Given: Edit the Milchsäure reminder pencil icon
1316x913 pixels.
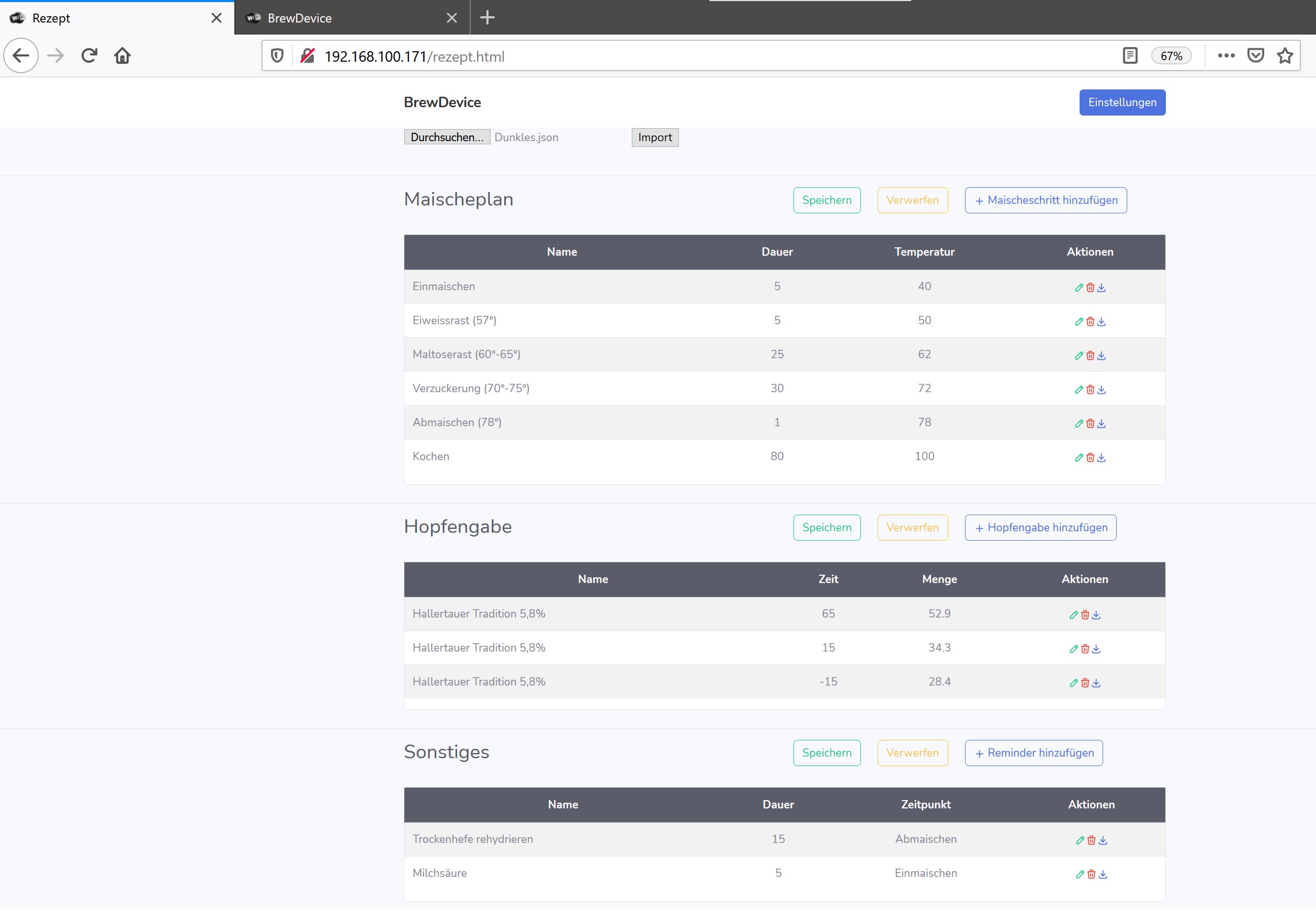Looking at the screenshot, I should pyautogui.click(x=1080, y=874).
